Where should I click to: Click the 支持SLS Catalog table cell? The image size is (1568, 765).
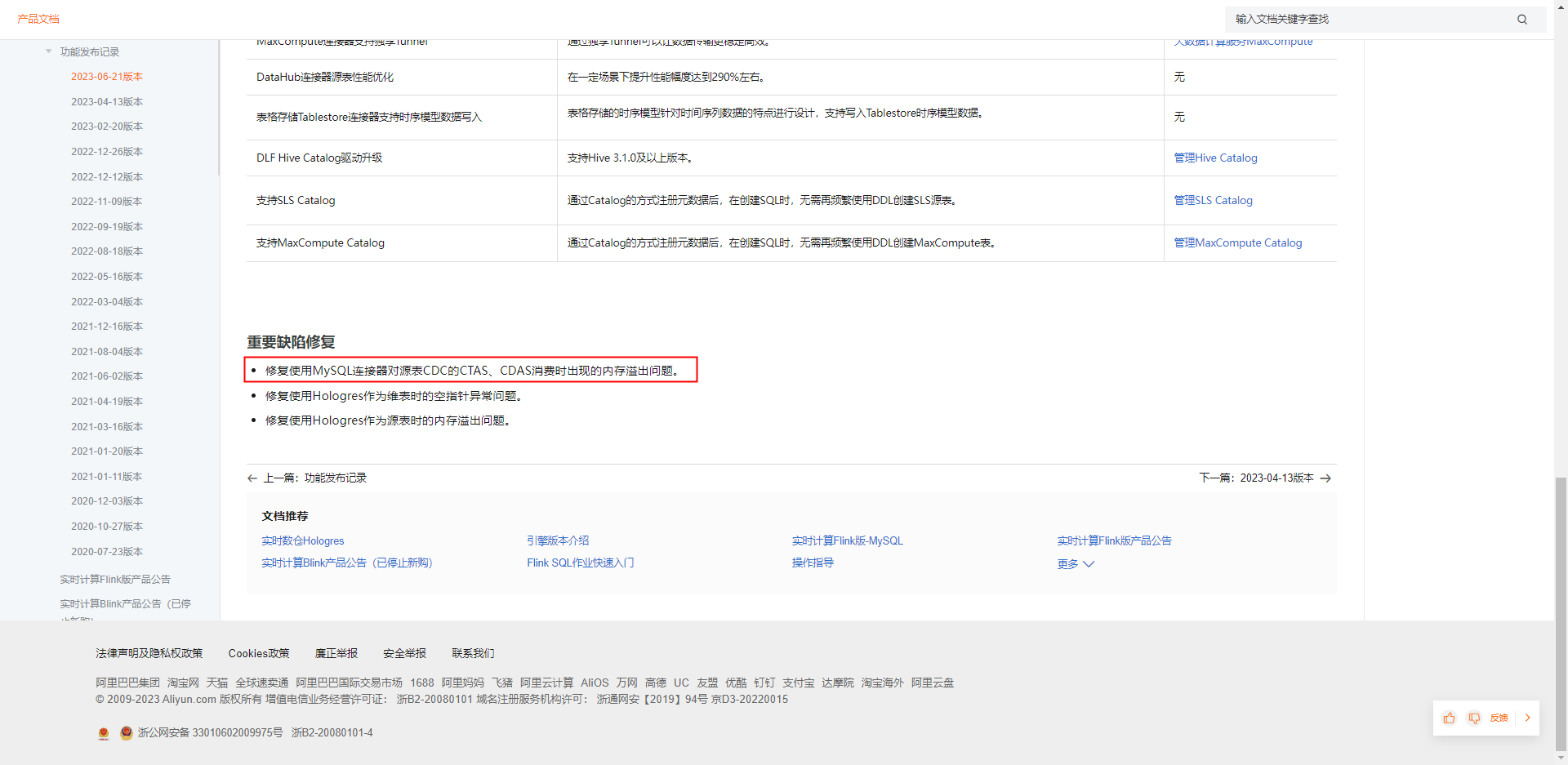[x=401, y=201]
